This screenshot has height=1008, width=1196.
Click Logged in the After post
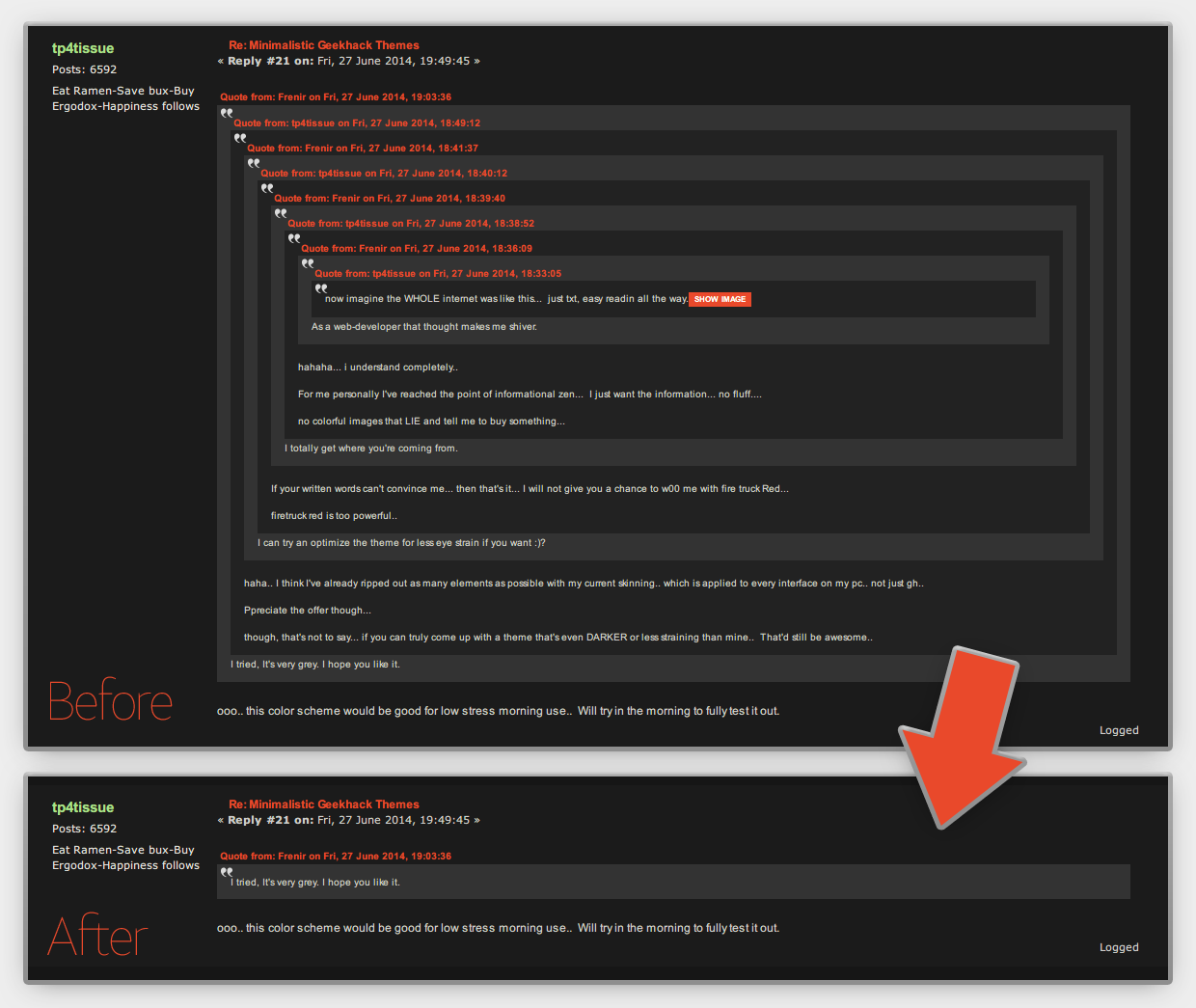(x=1118, y=947)
